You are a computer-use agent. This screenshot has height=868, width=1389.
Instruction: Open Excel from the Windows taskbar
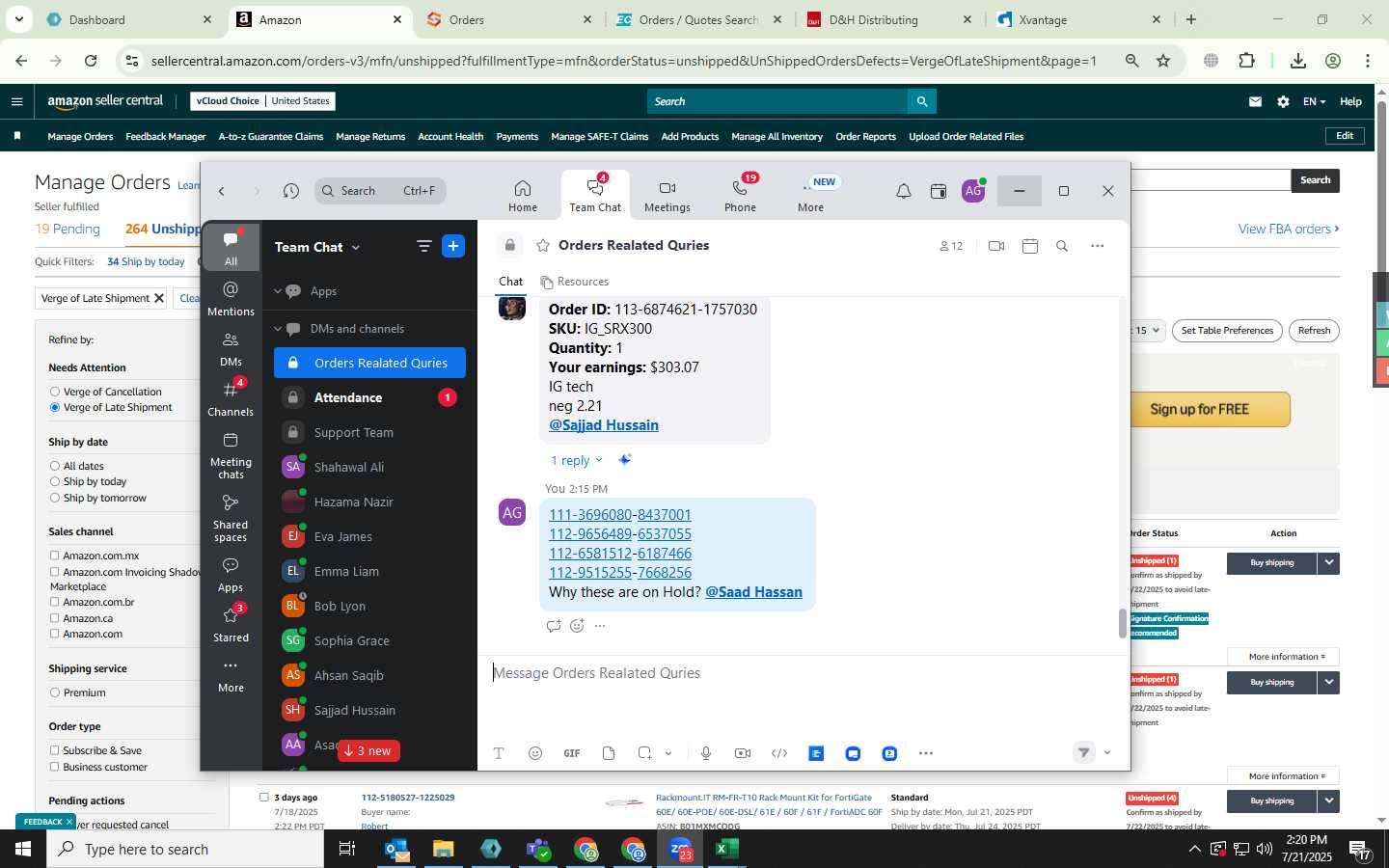click(726, 849)
